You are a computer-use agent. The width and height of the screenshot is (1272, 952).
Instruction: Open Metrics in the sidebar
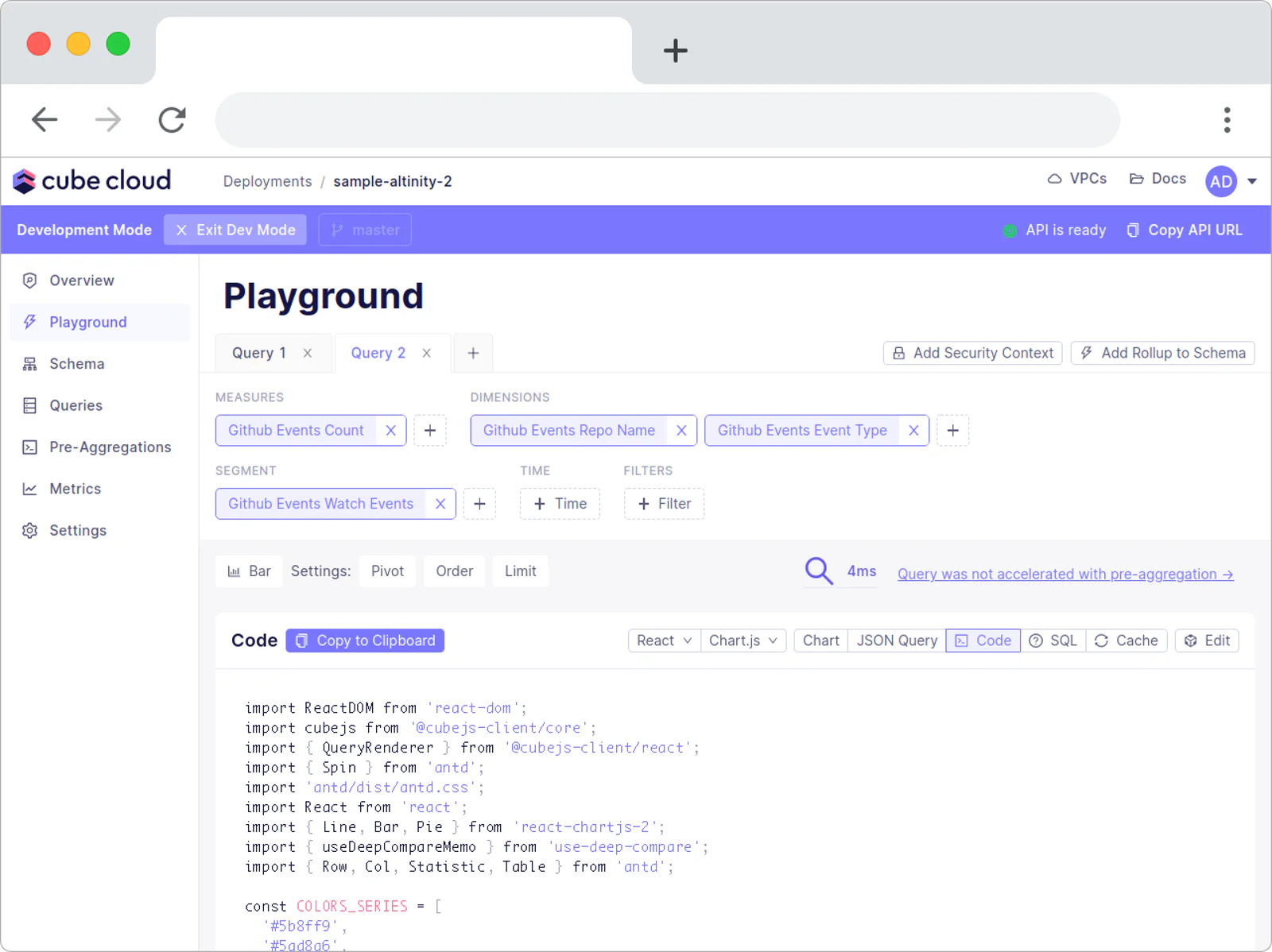click(x=100, y=489)
